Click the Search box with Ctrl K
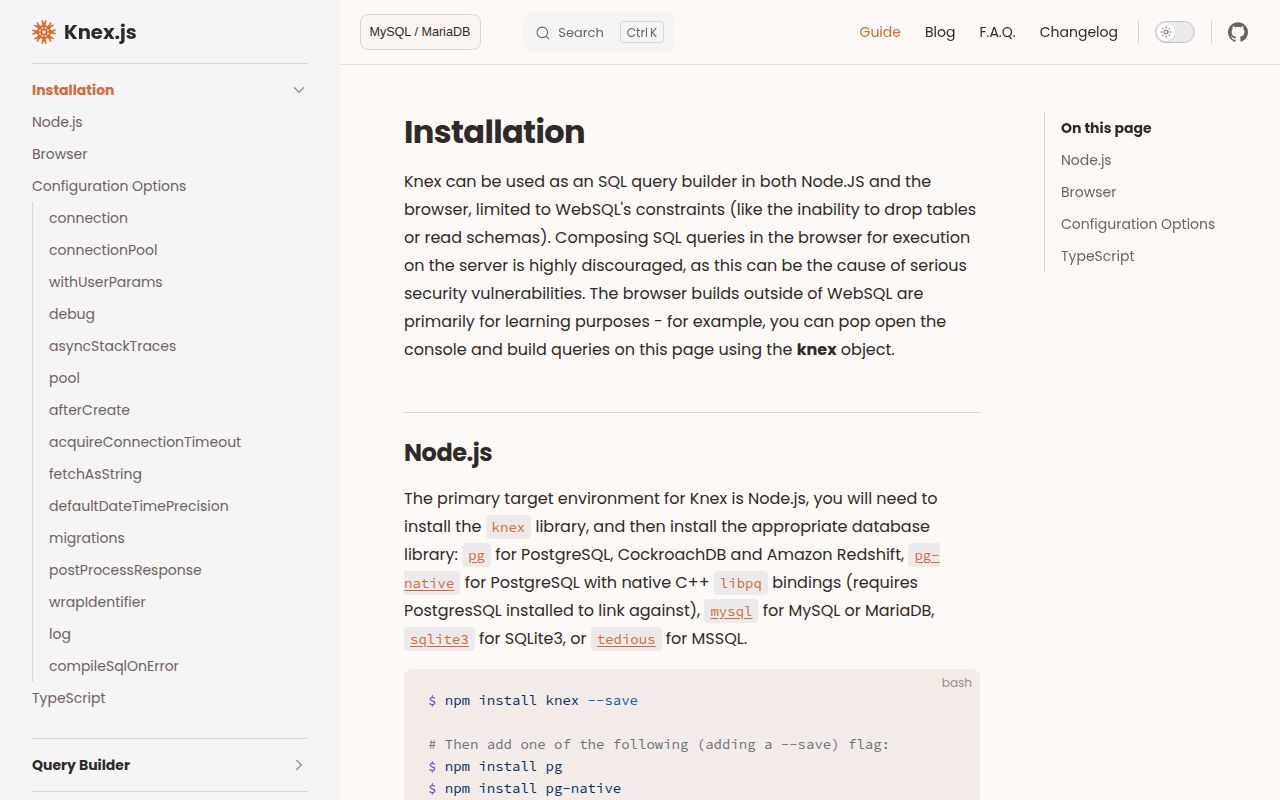 coord(599,32)
